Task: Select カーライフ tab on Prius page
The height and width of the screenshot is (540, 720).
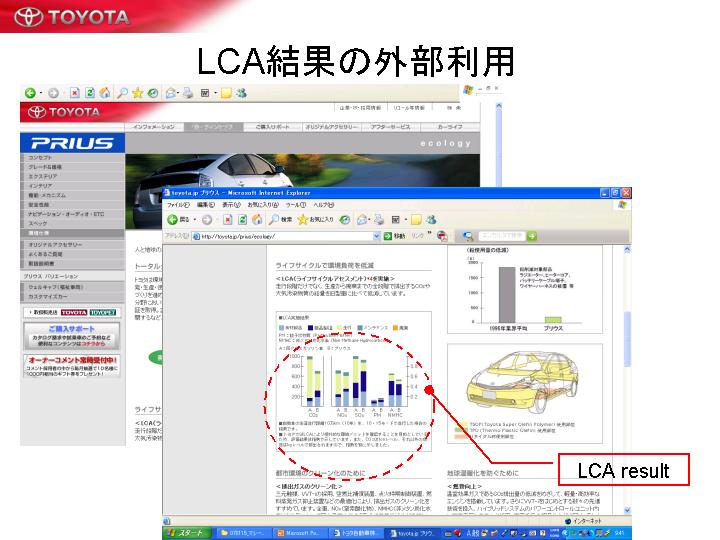Action: point(450,127)
